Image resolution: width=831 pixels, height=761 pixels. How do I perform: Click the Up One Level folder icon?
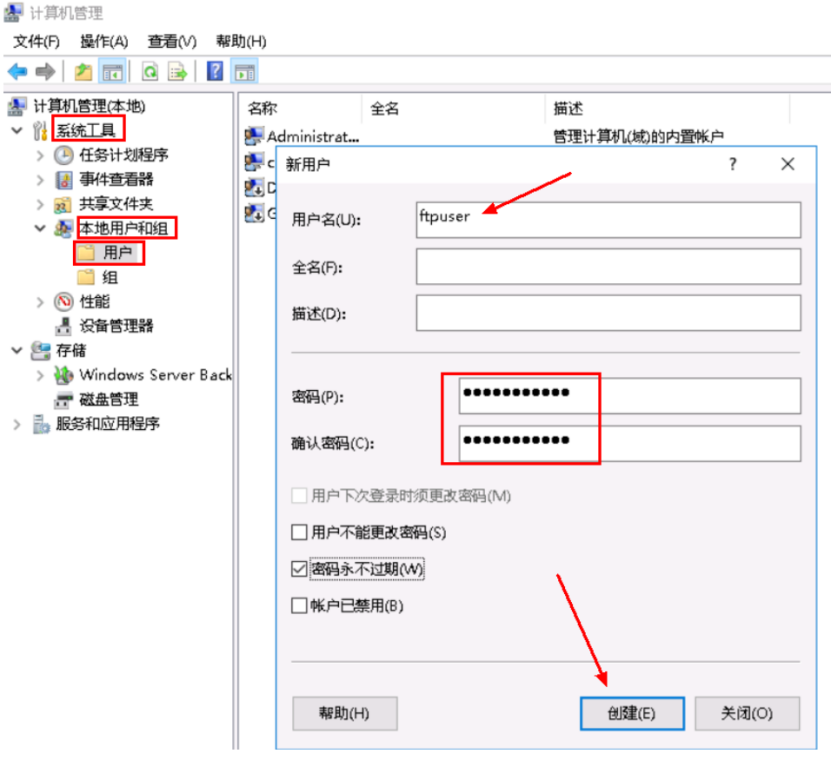(84, 71)
